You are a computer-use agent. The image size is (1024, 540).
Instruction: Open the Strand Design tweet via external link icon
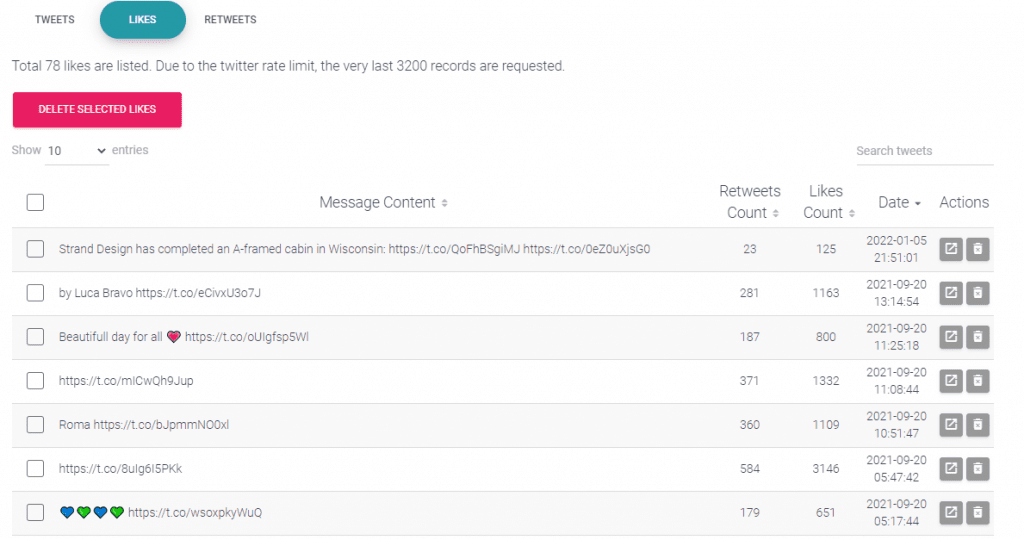pos(951,249)
